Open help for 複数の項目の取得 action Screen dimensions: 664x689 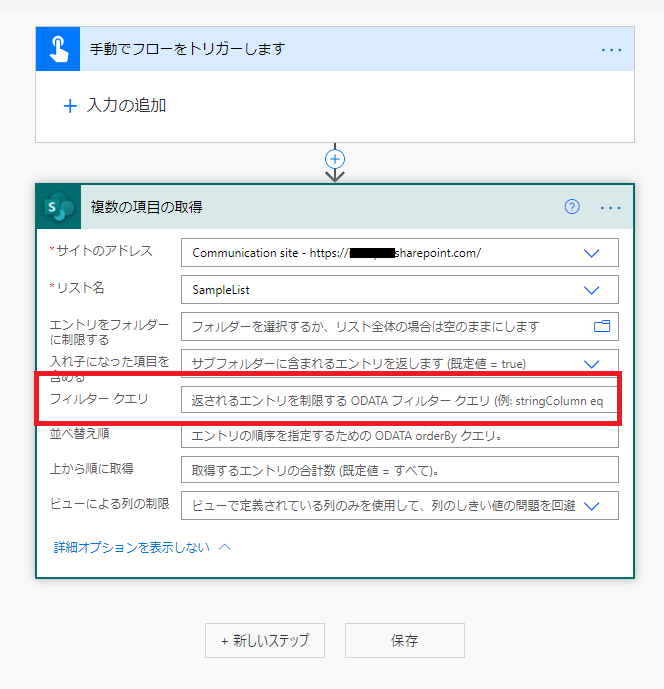click(572, 207)
